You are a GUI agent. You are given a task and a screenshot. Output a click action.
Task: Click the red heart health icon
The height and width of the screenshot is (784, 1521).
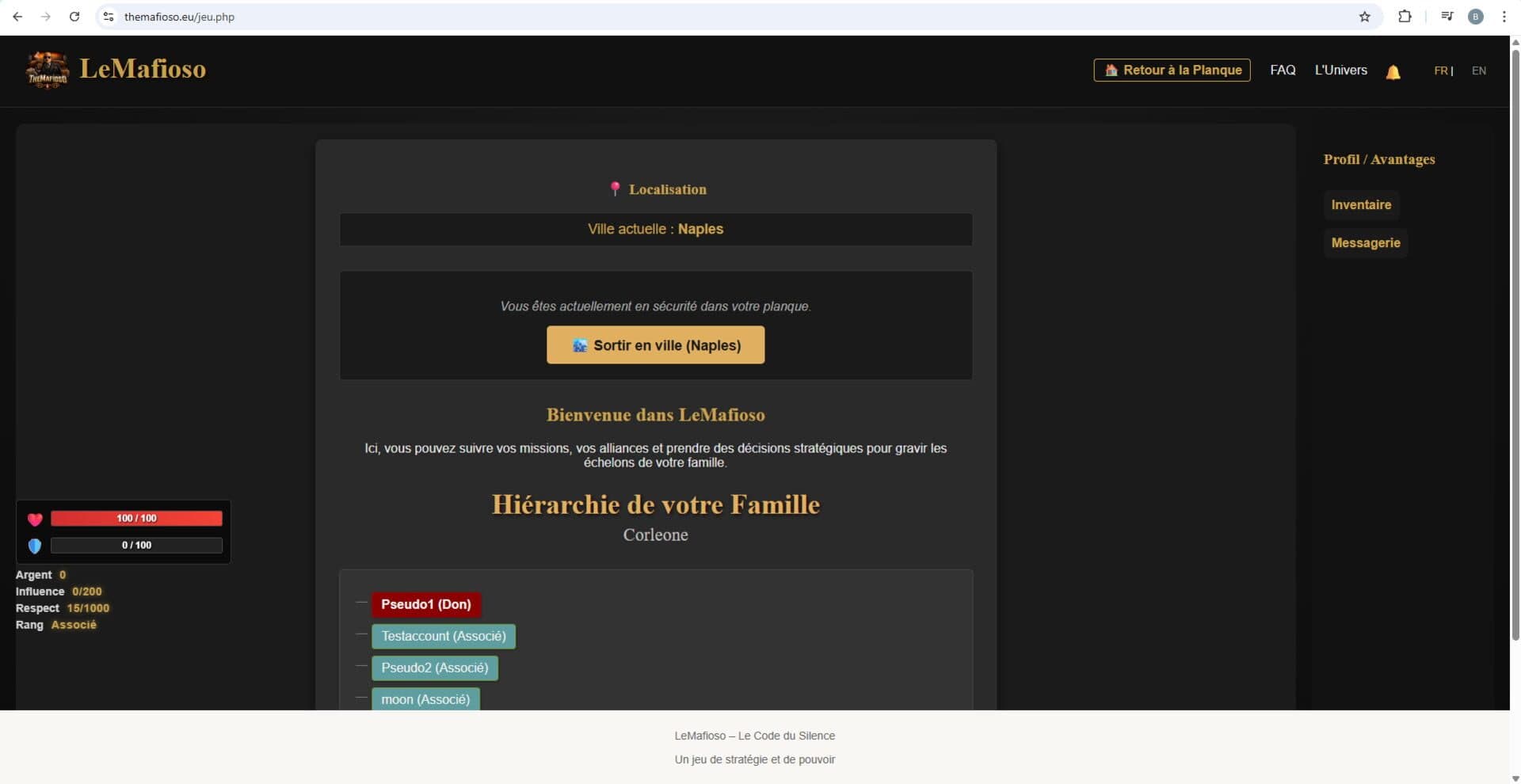[35, 519]
